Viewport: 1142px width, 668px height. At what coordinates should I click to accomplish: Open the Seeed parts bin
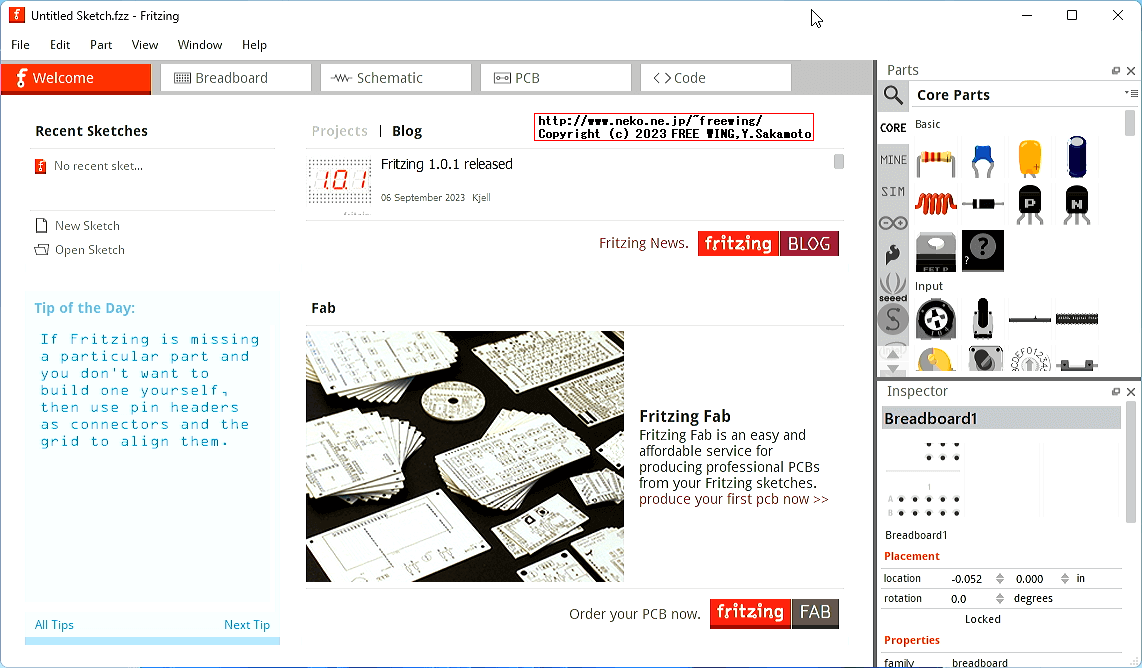pyautogui.click(x=893, y=286)
